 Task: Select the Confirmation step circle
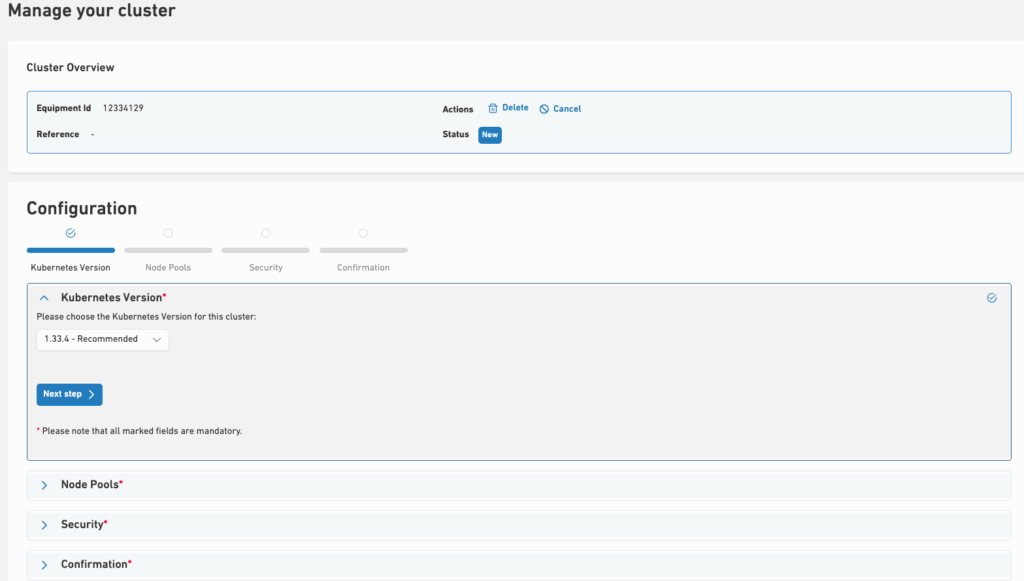point(363,233)
